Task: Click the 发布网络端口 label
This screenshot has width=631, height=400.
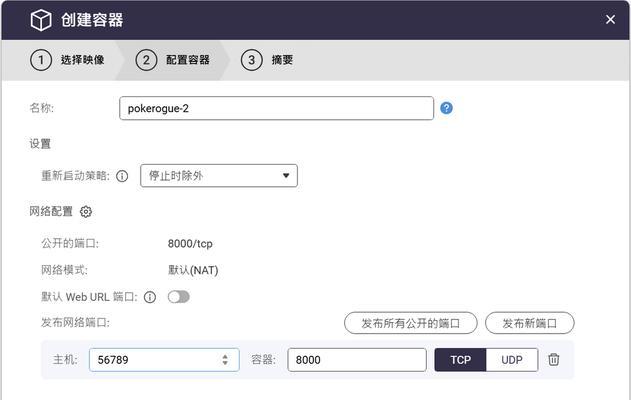Action: (75, 322)
